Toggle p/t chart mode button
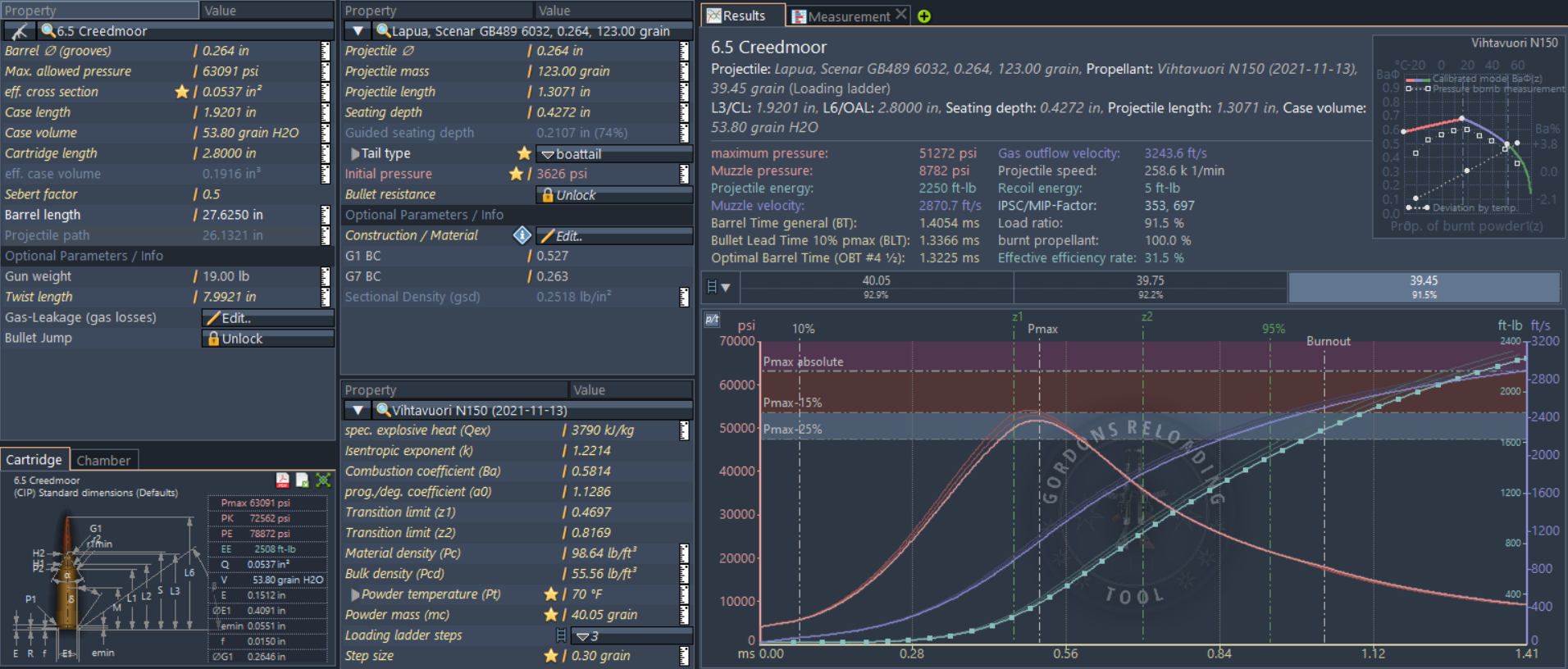Viewport: 1568px width, 669px height. point(712,320)
